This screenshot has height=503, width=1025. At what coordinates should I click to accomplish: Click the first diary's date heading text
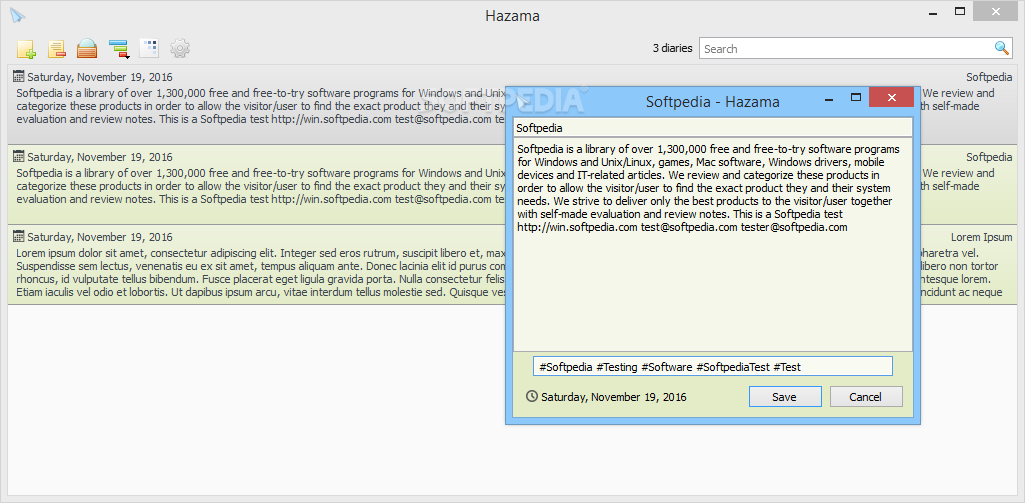(100, 77)
